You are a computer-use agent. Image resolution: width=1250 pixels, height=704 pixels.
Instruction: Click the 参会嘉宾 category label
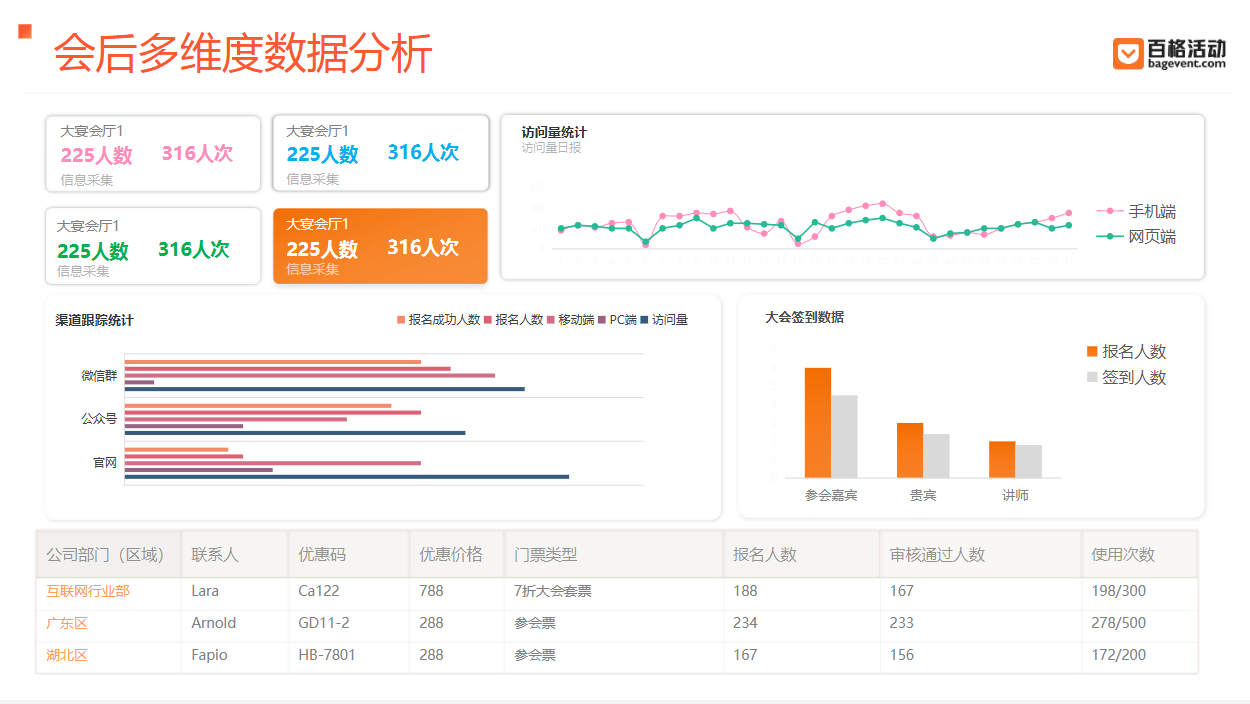pos(832,495)
